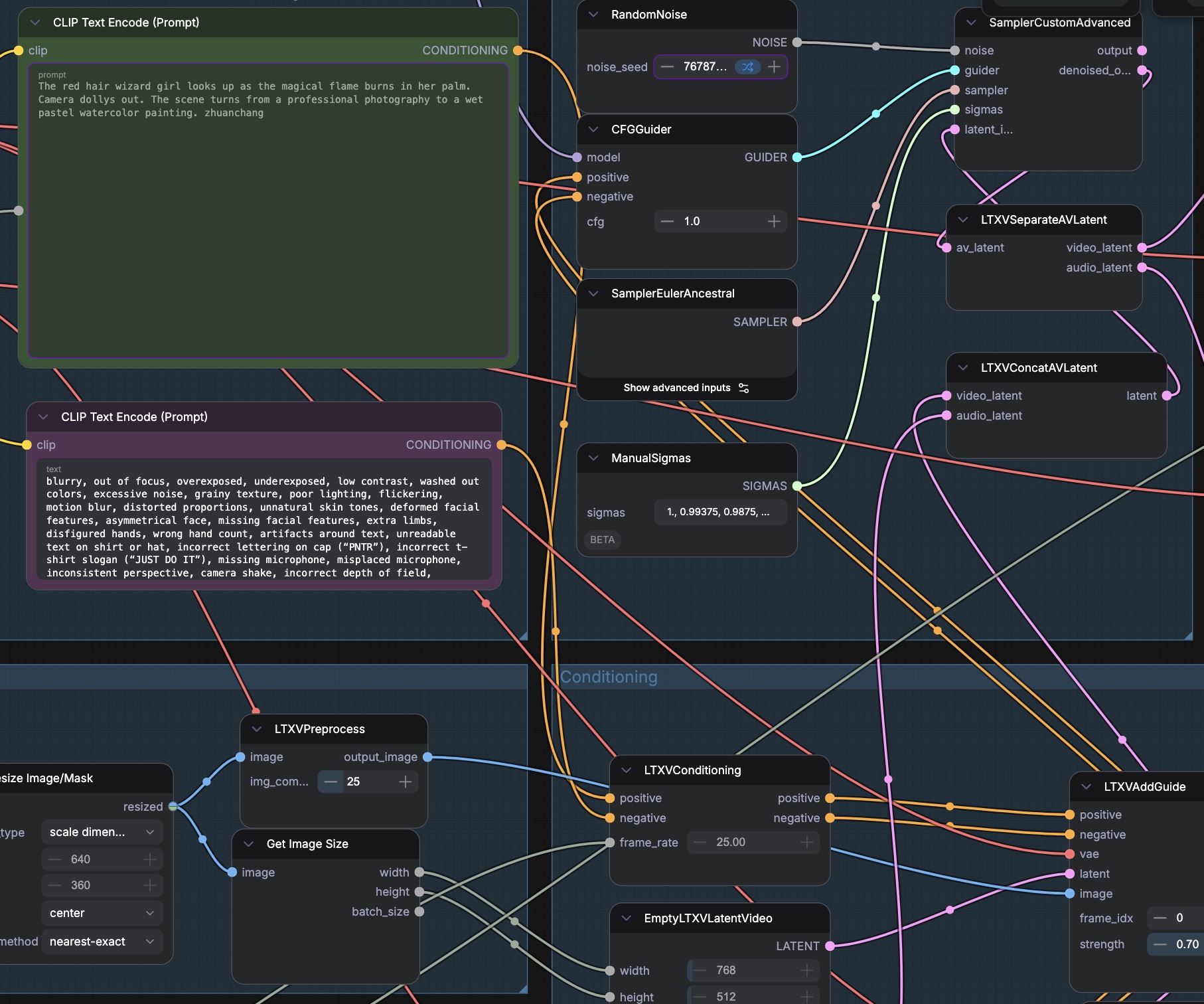This screenshot has height=1004, width=1204.
Task: Collapse the LTXVAddGuide node
Action: click(1087, 787)
